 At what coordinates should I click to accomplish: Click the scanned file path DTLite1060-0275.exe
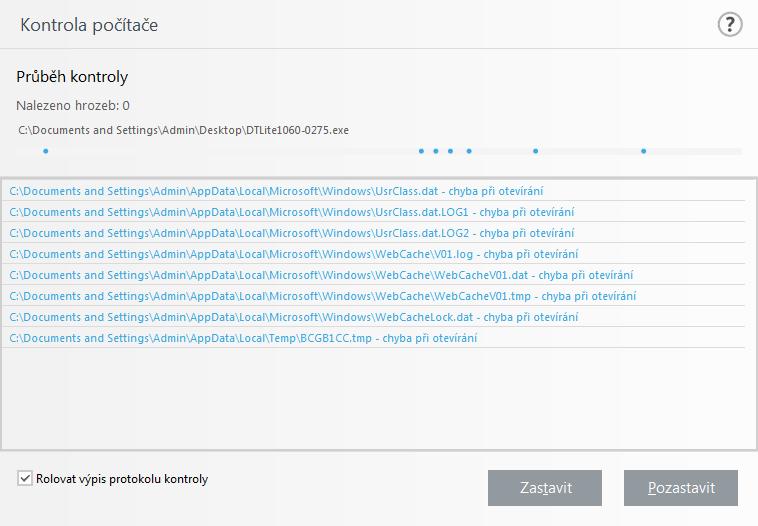click(183, 130)
